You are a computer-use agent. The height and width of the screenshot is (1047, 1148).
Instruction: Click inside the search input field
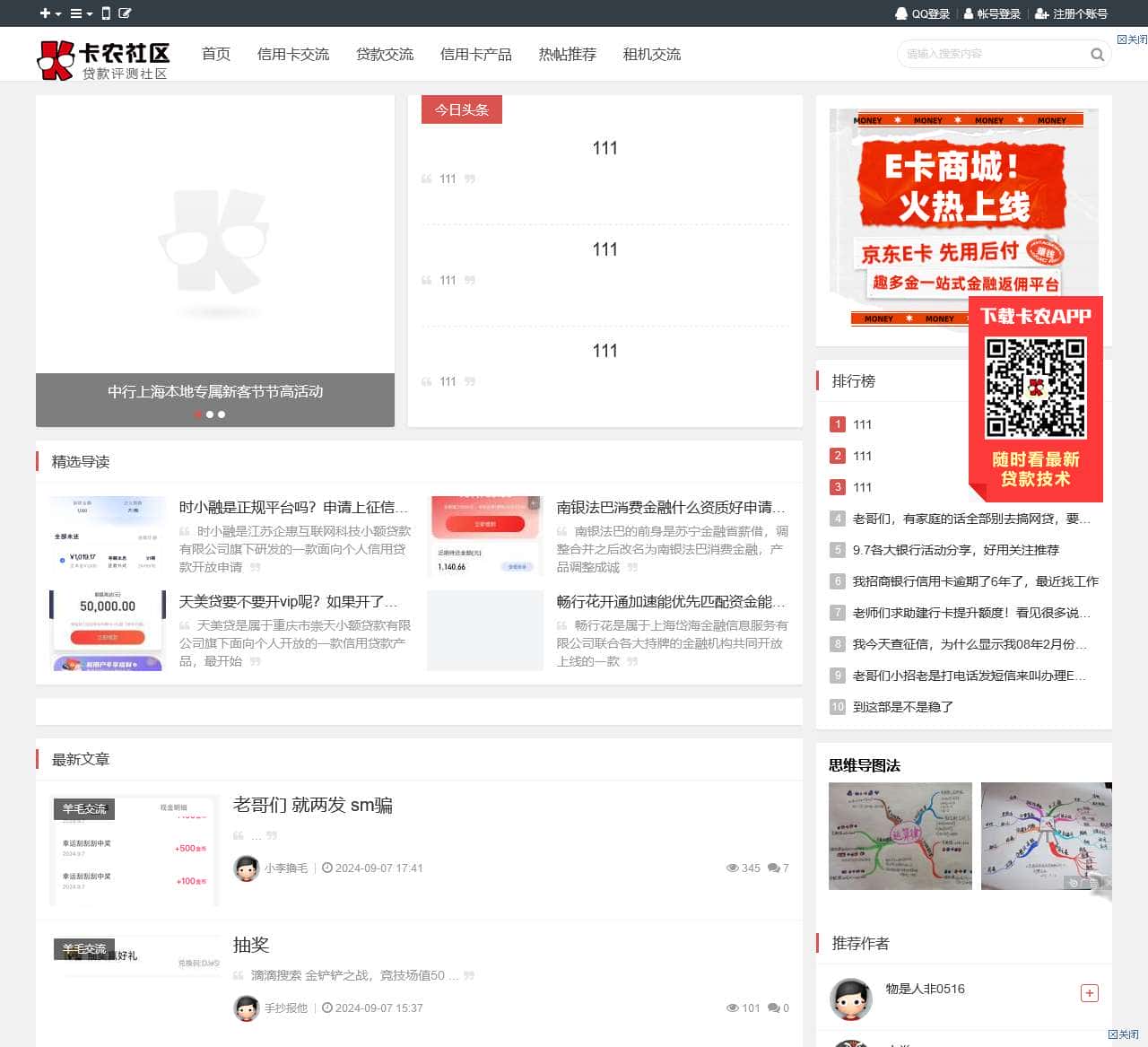tap(987, 55)
